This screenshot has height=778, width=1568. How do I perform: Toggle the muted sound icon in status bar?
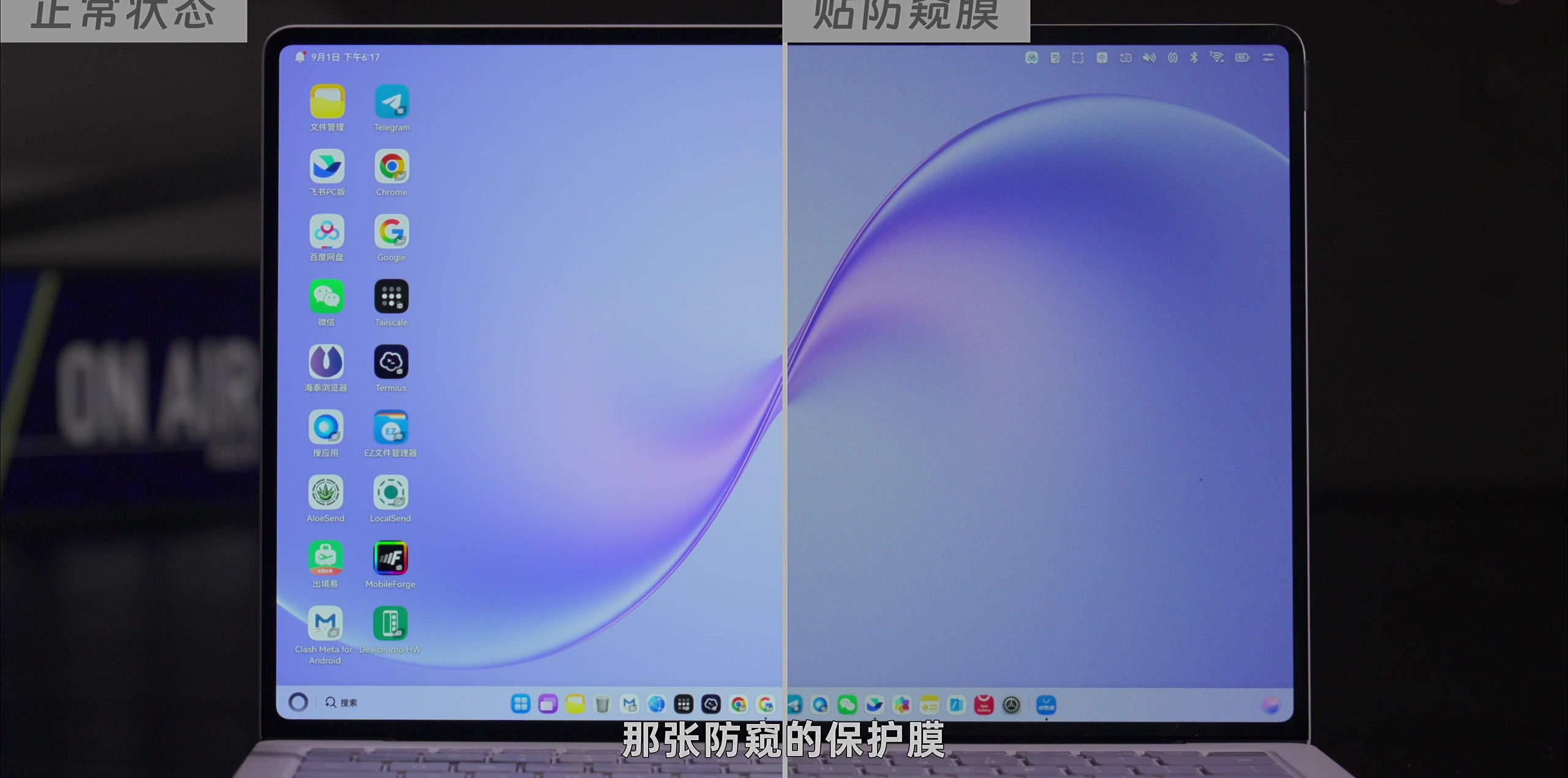[x=1149, y=58]
